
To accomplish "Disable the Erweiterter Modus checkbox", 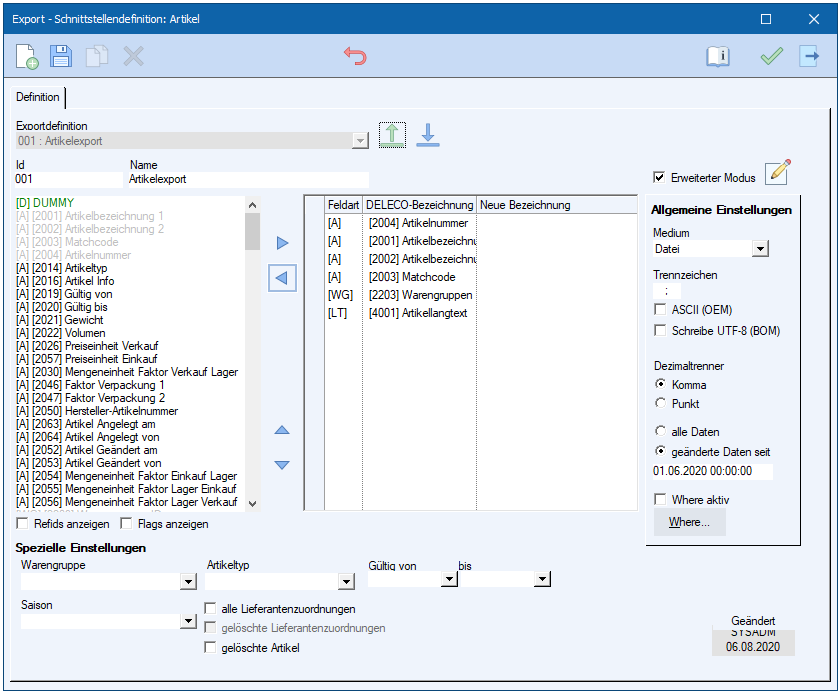I will tap(659, 178).
